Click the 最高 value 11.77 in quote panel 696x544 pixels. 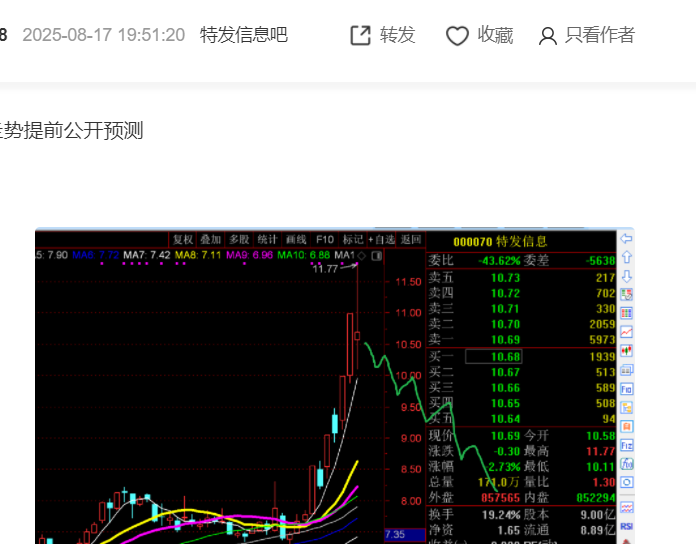(601, 452)
